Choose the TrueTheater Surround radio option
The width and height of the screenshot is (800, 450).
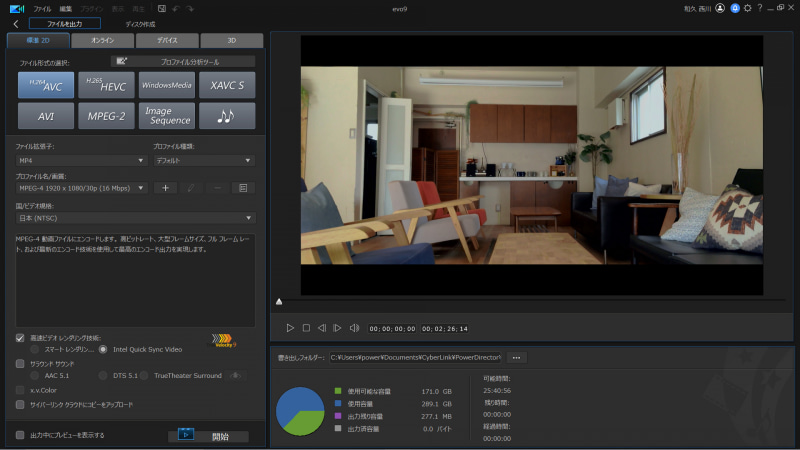pos(144,376)
